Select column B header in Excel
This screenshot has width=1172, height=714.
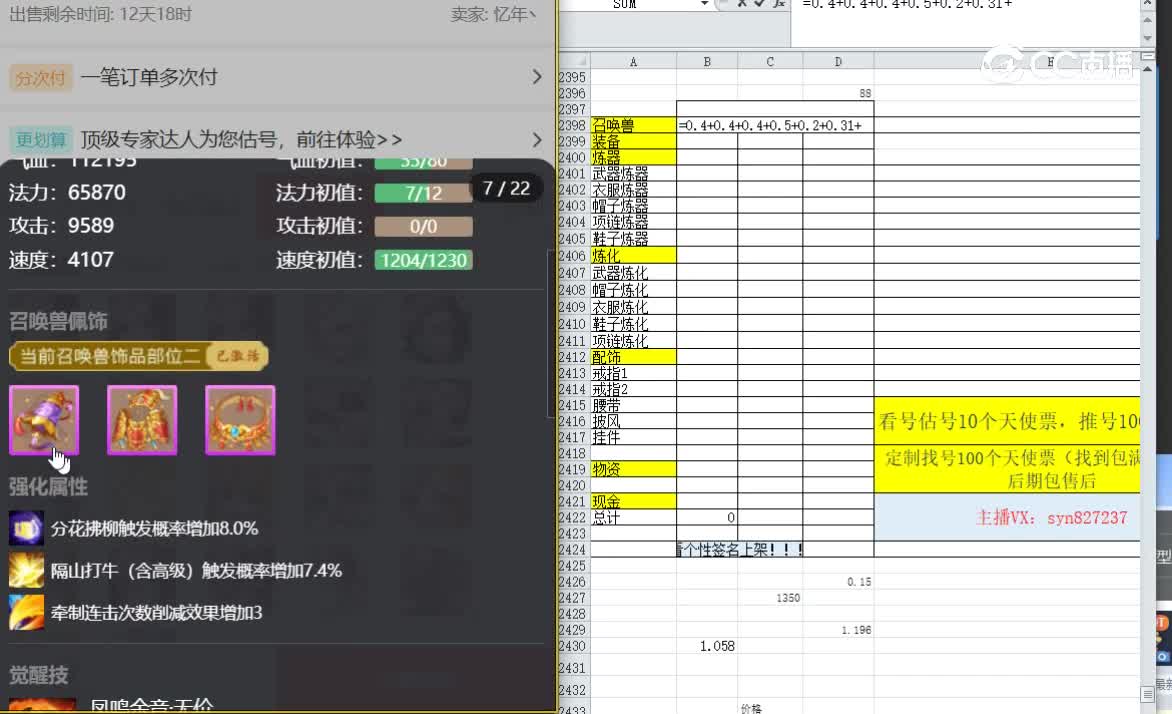pos(707,61)
